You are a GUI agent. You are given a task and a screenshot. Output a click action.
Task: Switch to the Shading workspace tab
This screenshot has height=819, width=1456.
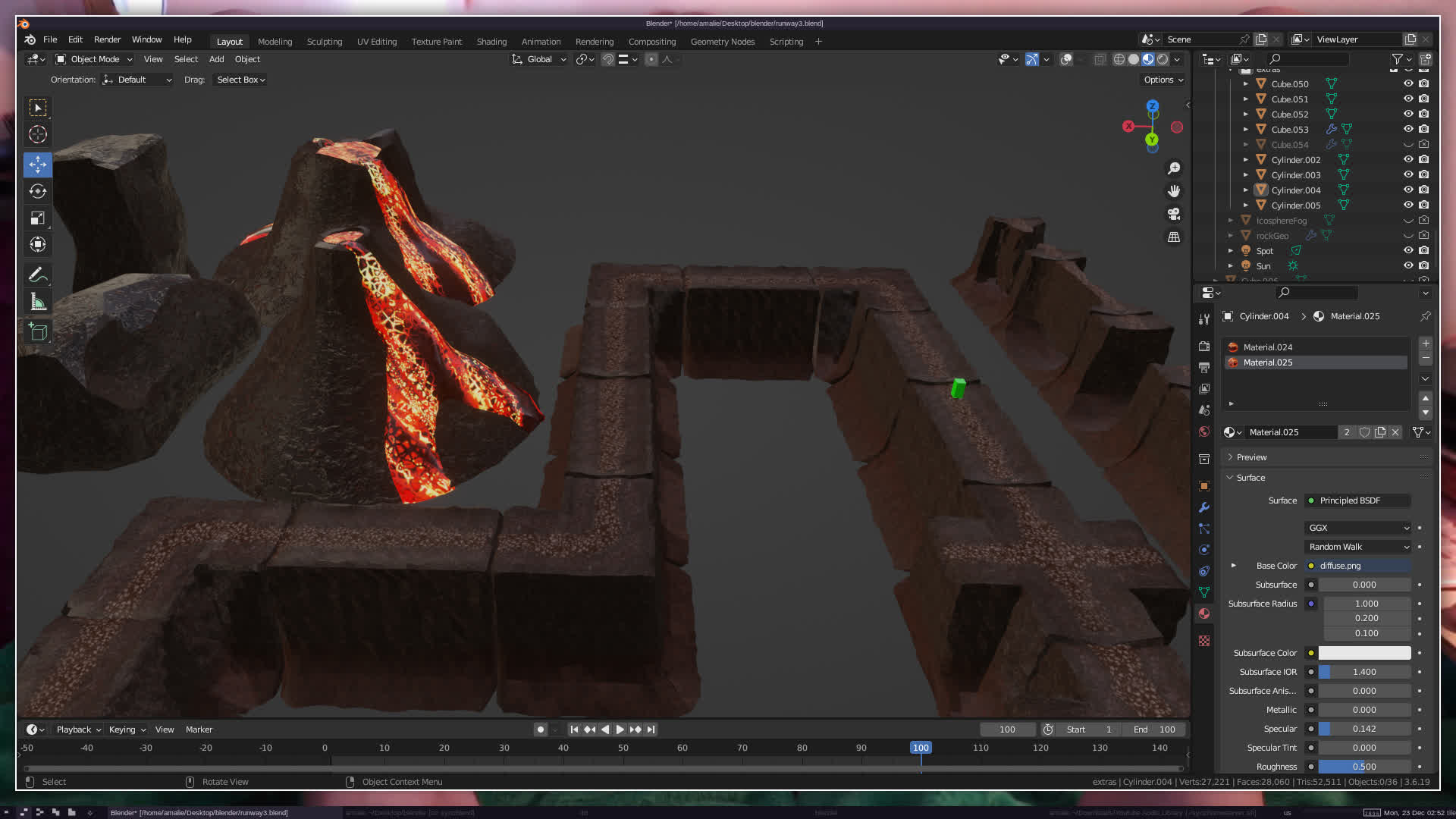(x=491, y=42)
